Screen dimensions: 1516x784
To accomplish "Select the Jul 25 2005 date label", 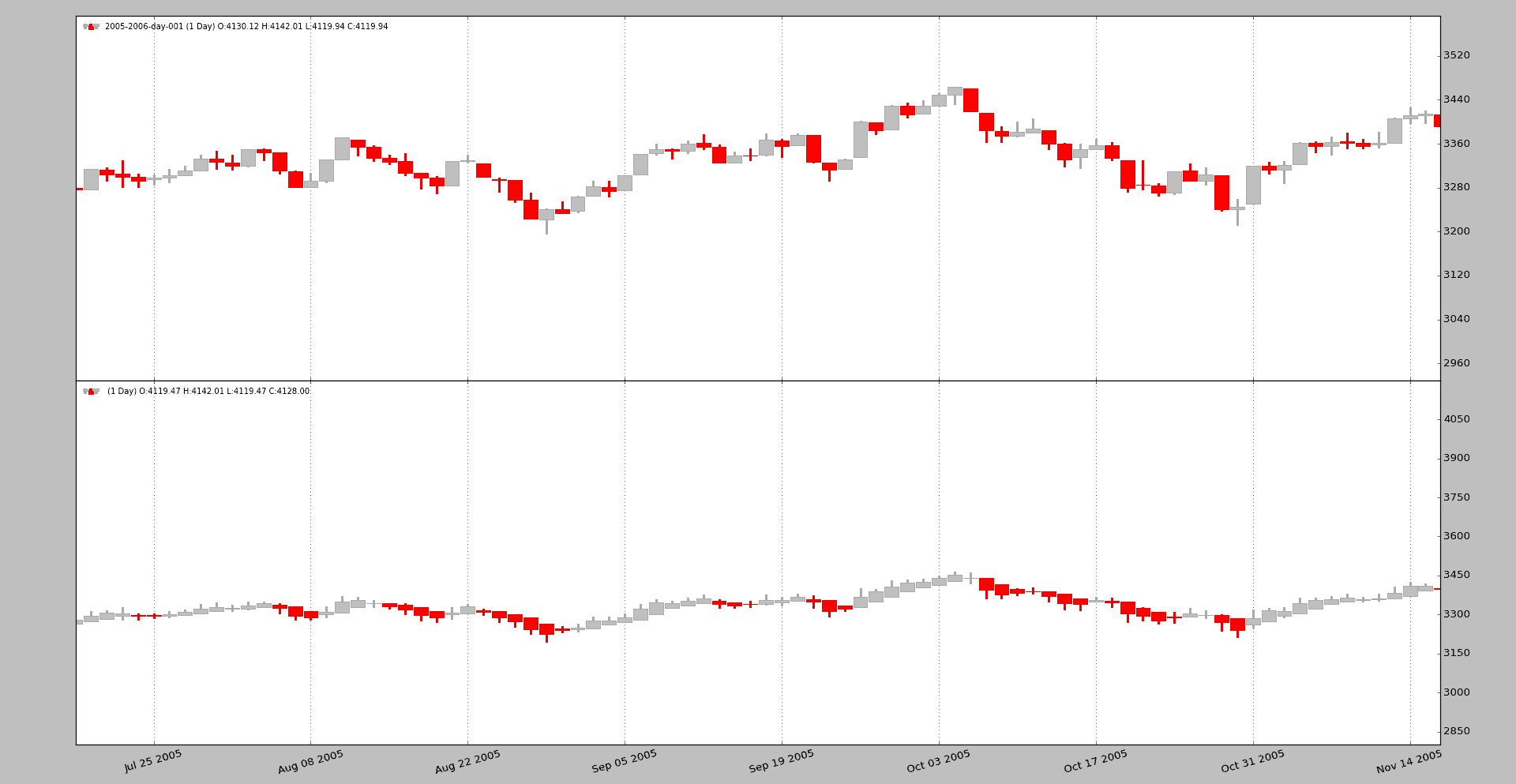I will [153, 761].
